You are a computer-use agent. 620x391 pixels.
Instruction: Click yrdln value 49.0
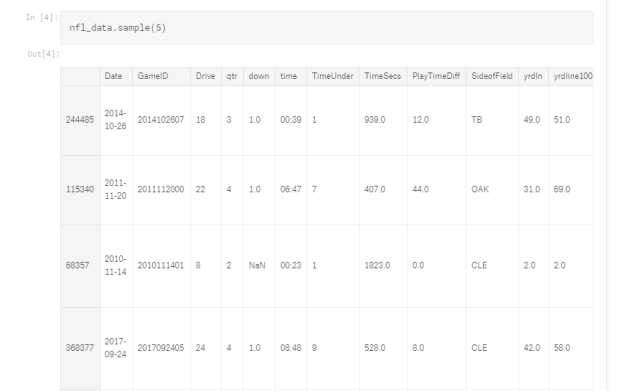point(532,120)
